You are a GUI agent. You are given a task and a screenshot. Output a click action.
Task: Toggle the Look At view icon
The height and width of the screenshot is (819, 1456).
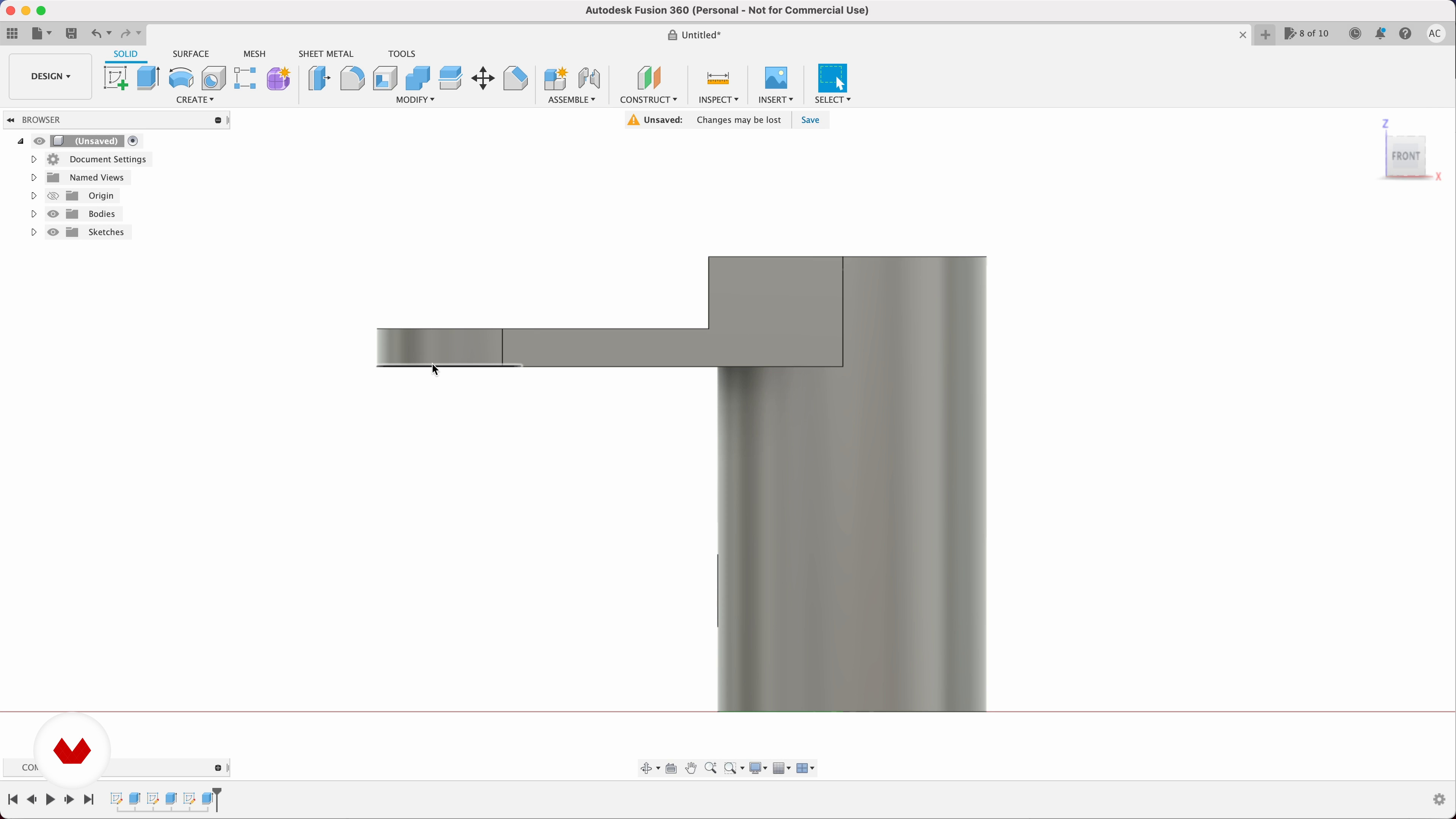672,768
